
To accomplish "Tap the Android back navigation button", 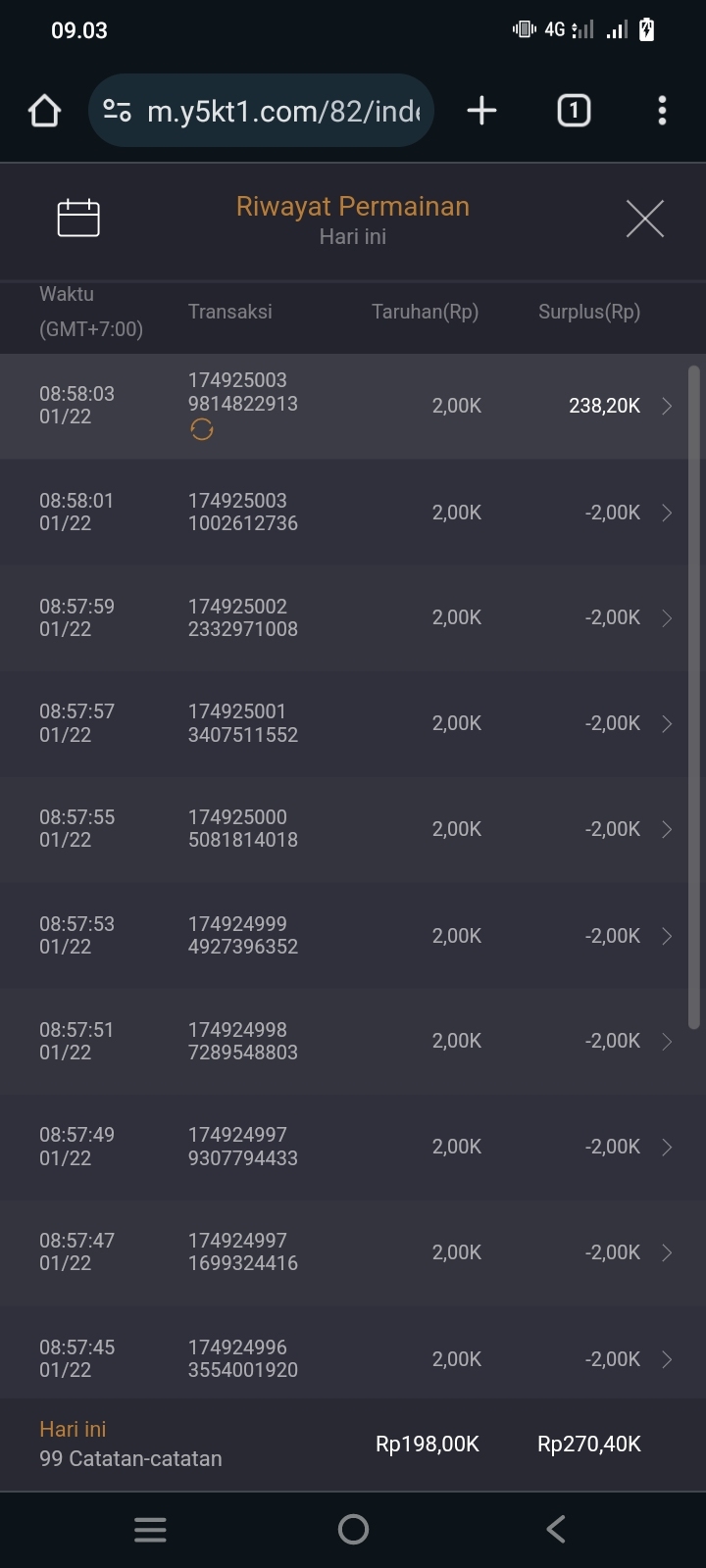I will point(556,1529).
